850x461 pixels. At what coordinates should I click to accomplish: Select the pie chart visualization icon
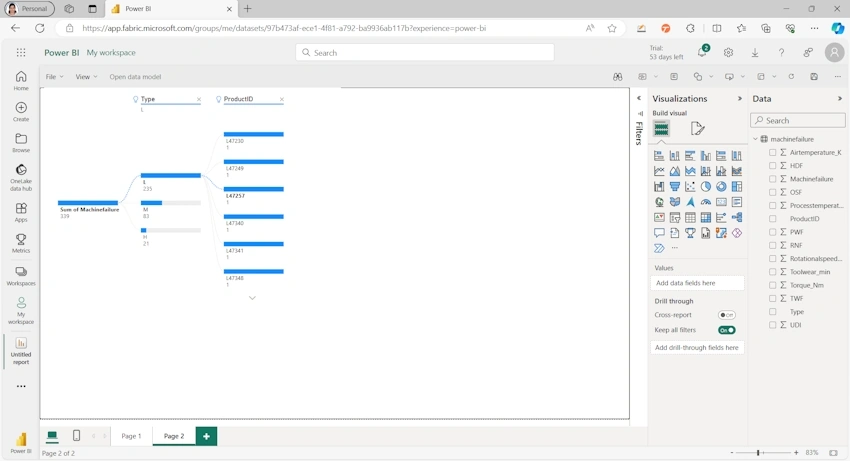(x=705, y=187)
